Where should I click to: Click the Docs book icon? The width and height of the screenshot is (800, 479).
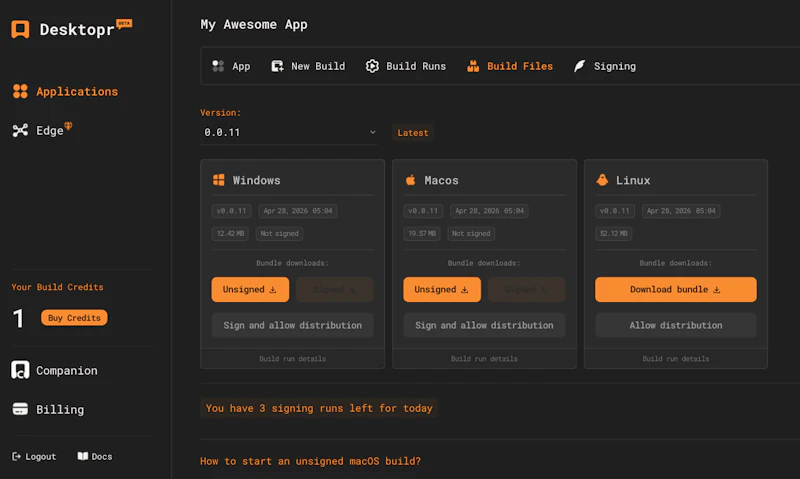click(83, 456)
